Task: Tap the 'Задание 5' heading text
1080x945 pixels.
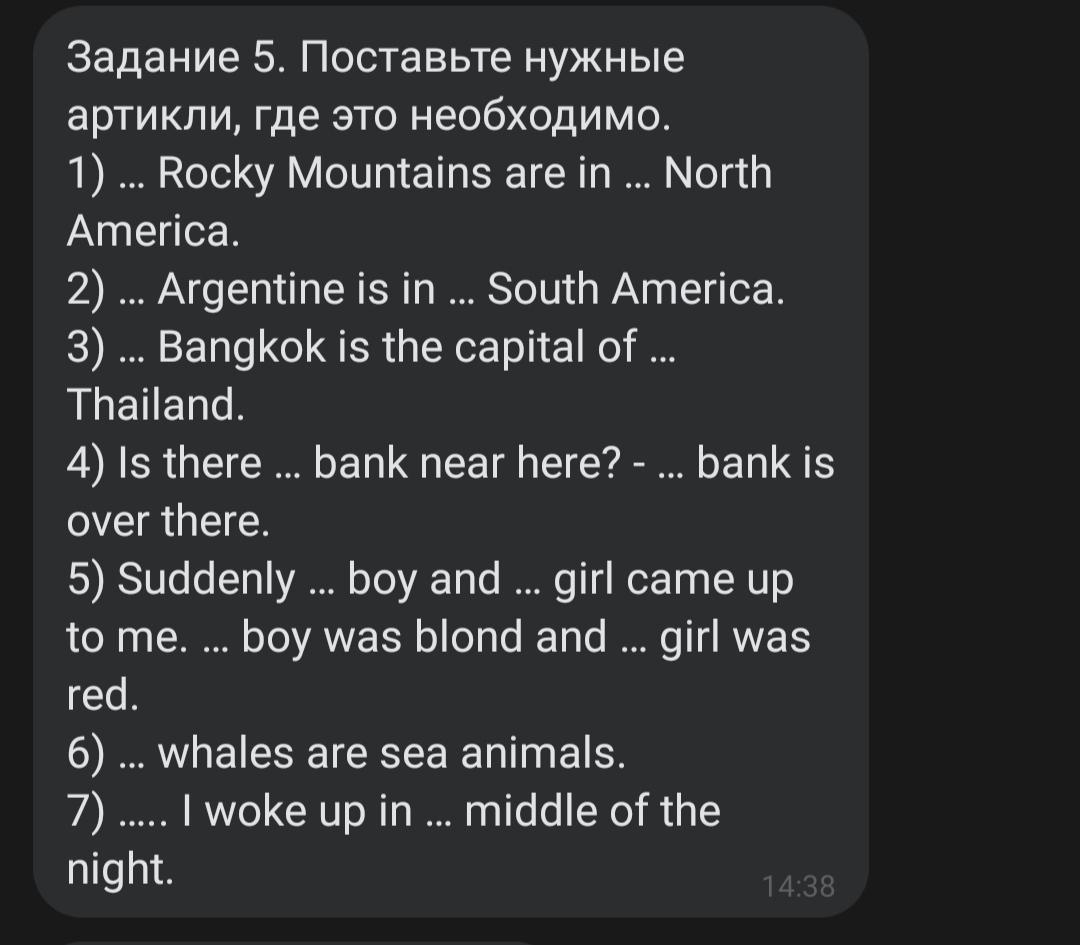Action: coord(168,59)
